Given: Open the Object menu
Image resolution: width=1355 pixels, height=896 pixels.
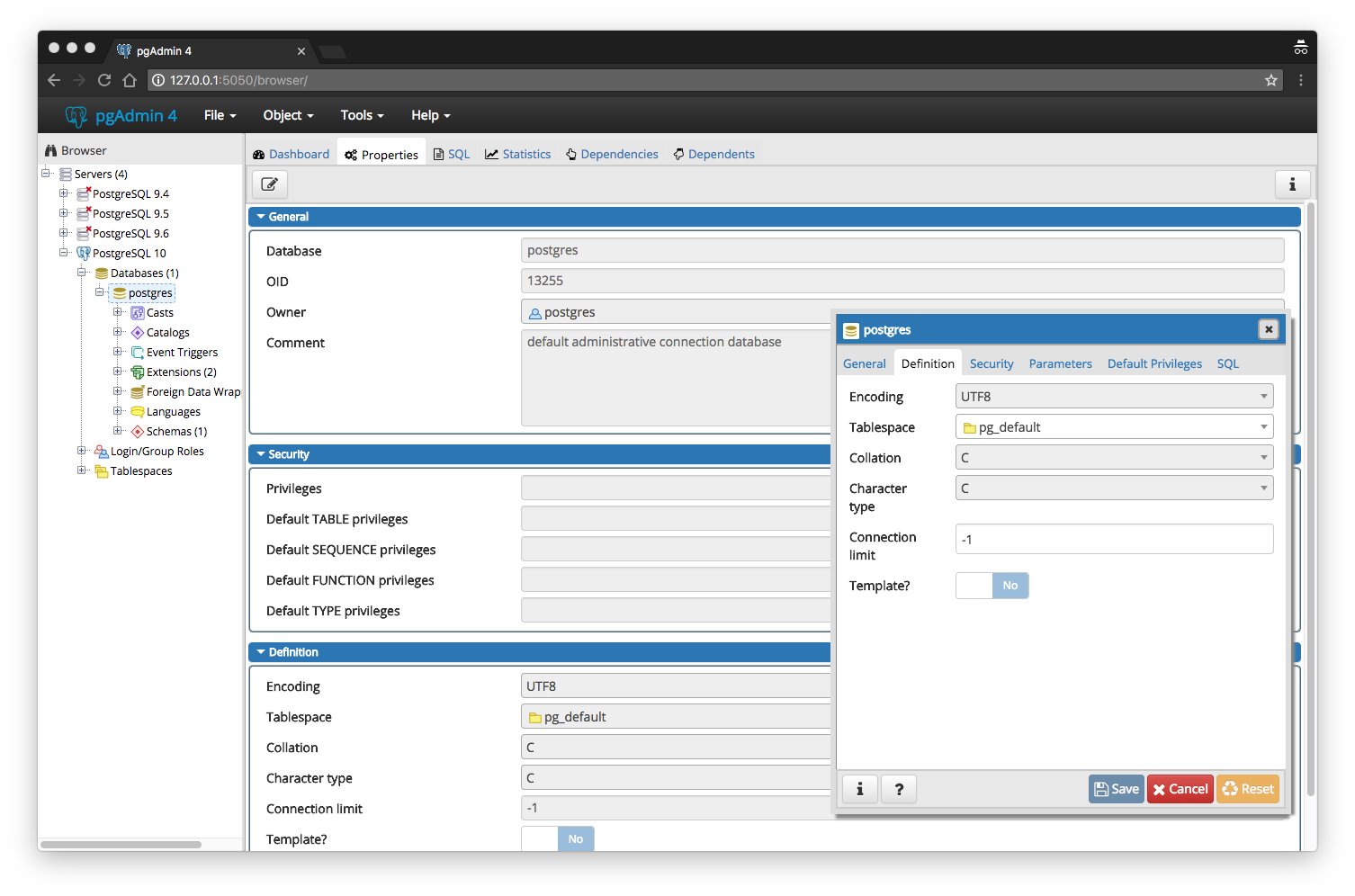Looking at the screenshot, I should coord(288,115).
